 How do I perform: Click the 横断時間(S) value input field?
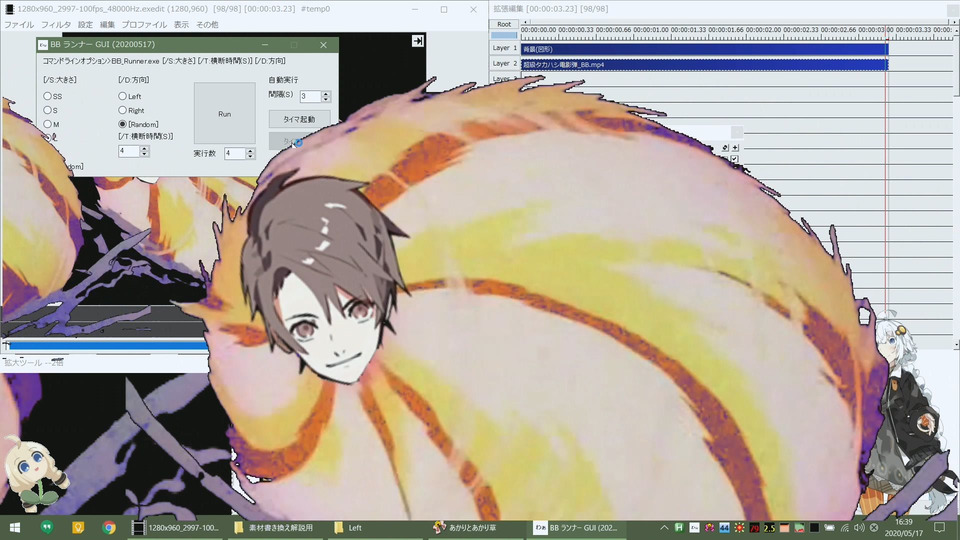tap(129, 151)
